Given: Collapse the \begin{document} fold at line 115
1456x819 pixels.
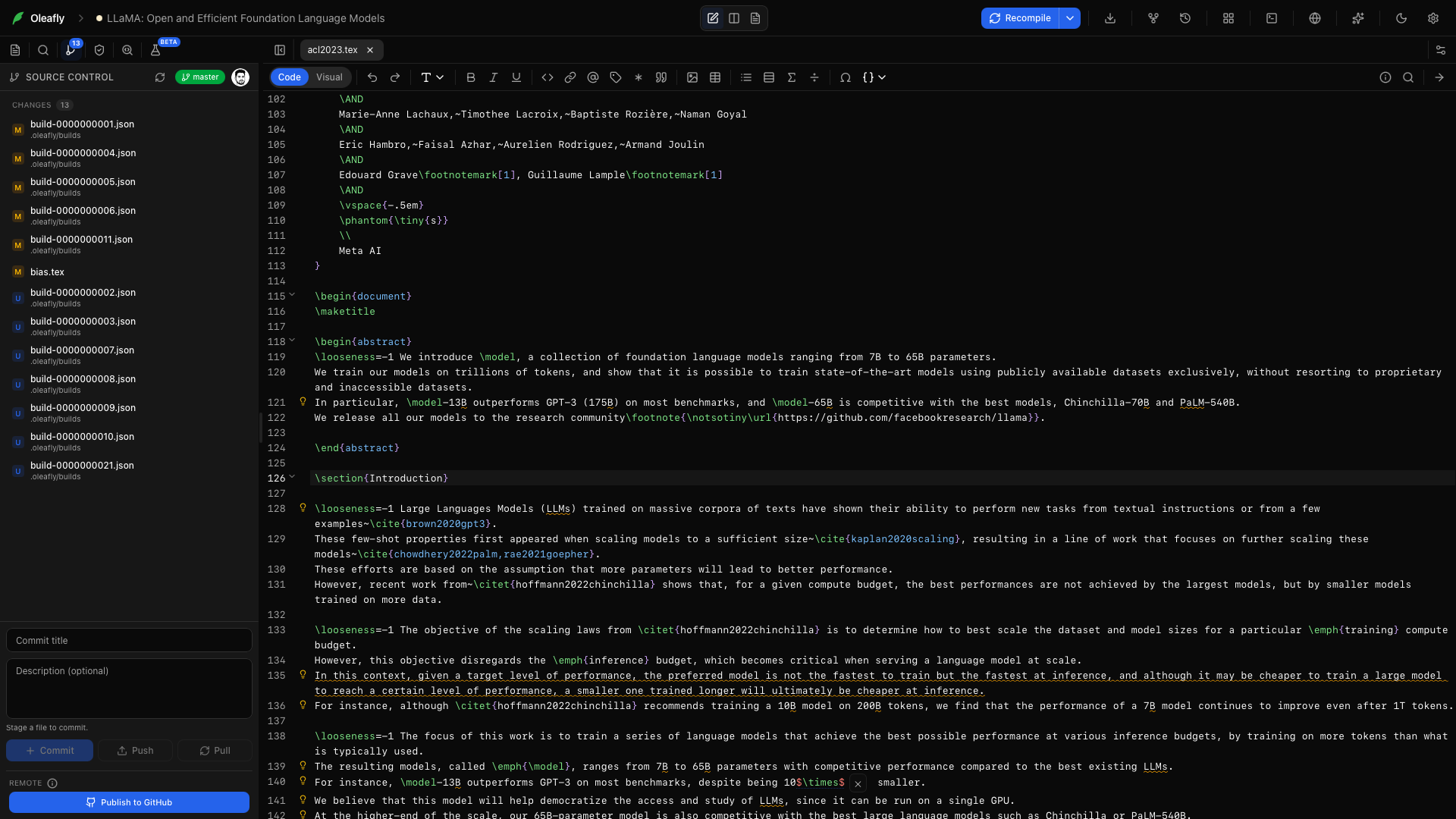Looking at the screenshot, I should 292,295.
